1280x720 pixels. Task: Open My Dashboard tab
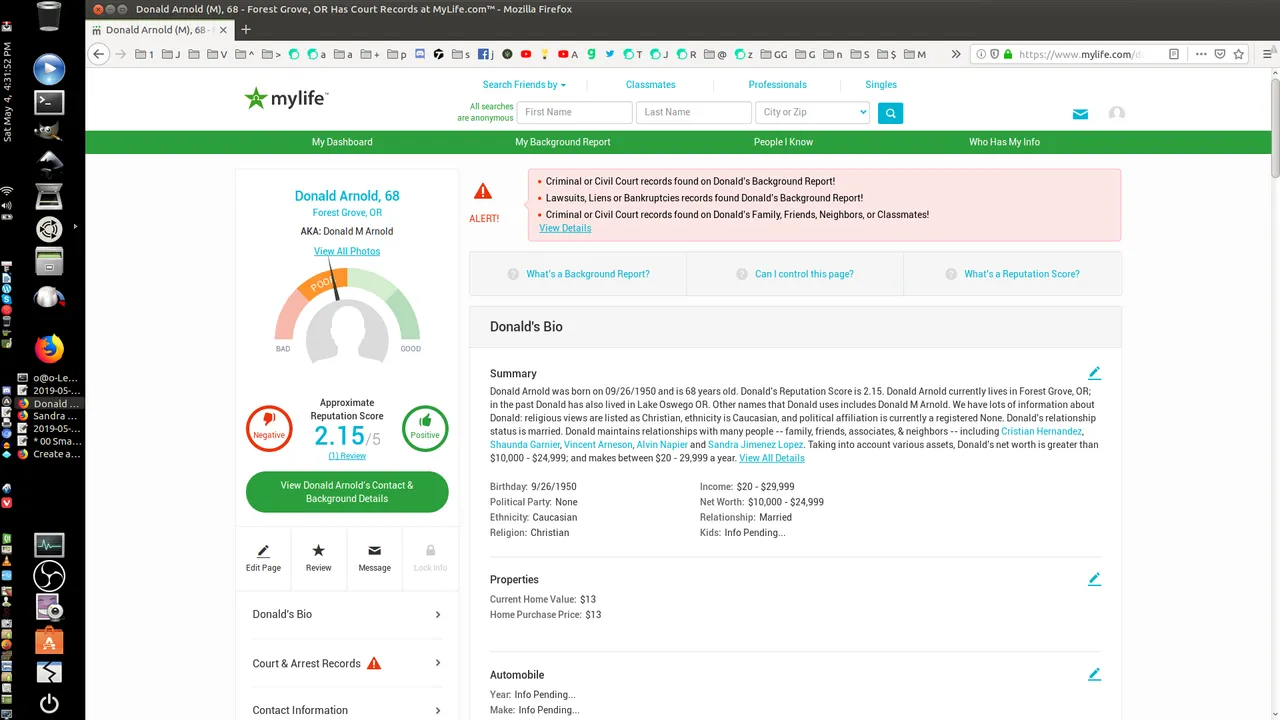click(x=342, y=142)
